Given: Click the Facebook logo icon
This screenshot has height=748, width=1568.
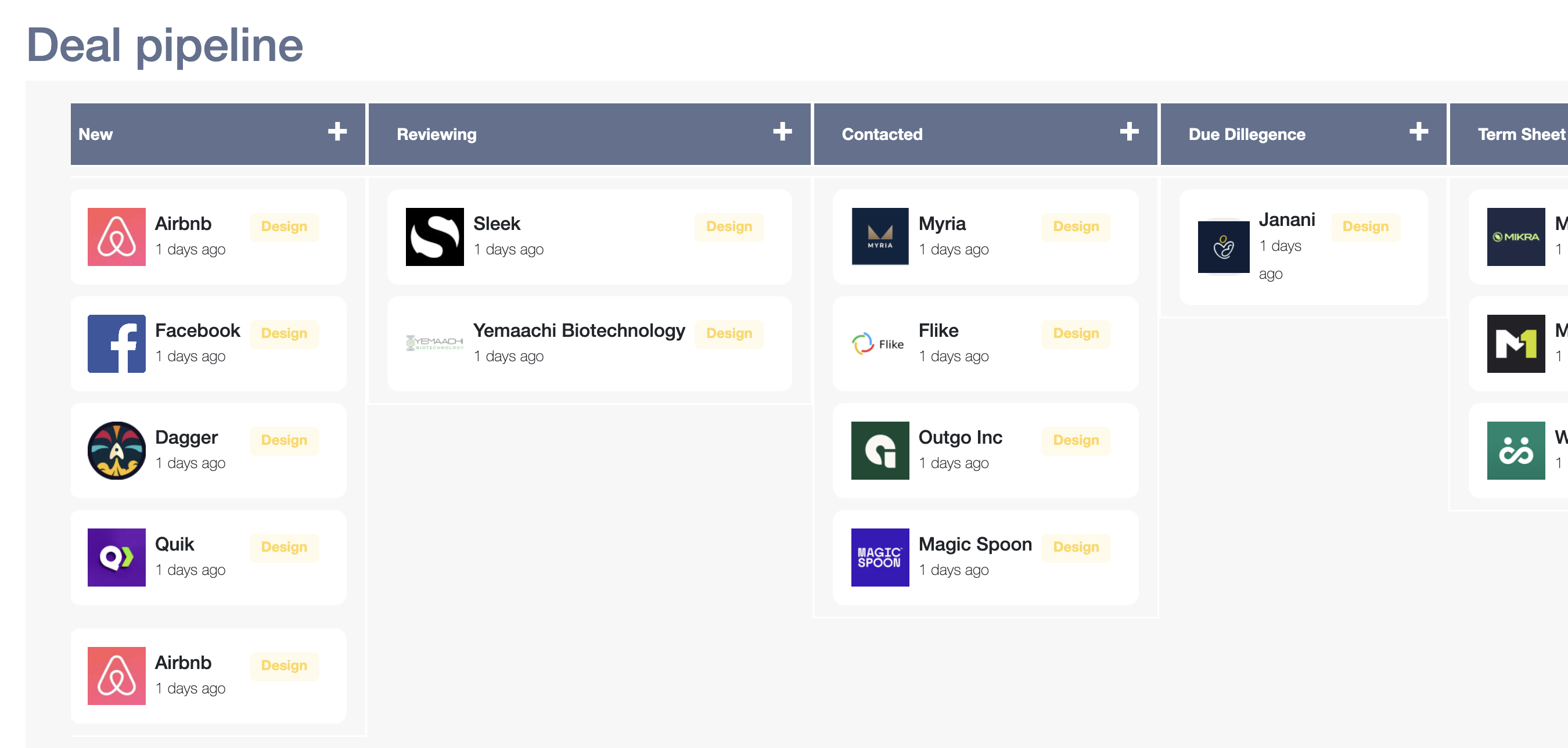Looking at the screenshot, I should (x=116, y=344).
